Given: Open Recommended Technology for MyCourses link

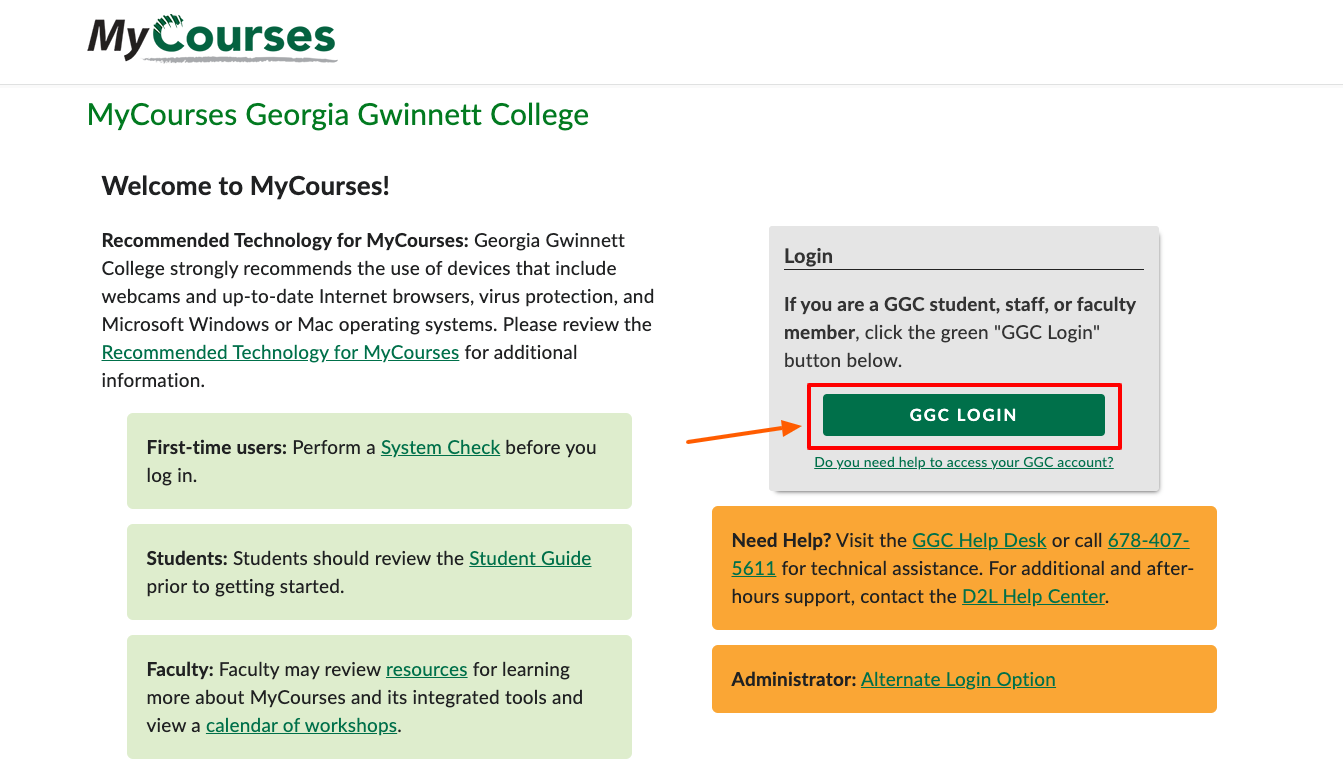Looking at the screenshot, I should (x=280, y=353).
